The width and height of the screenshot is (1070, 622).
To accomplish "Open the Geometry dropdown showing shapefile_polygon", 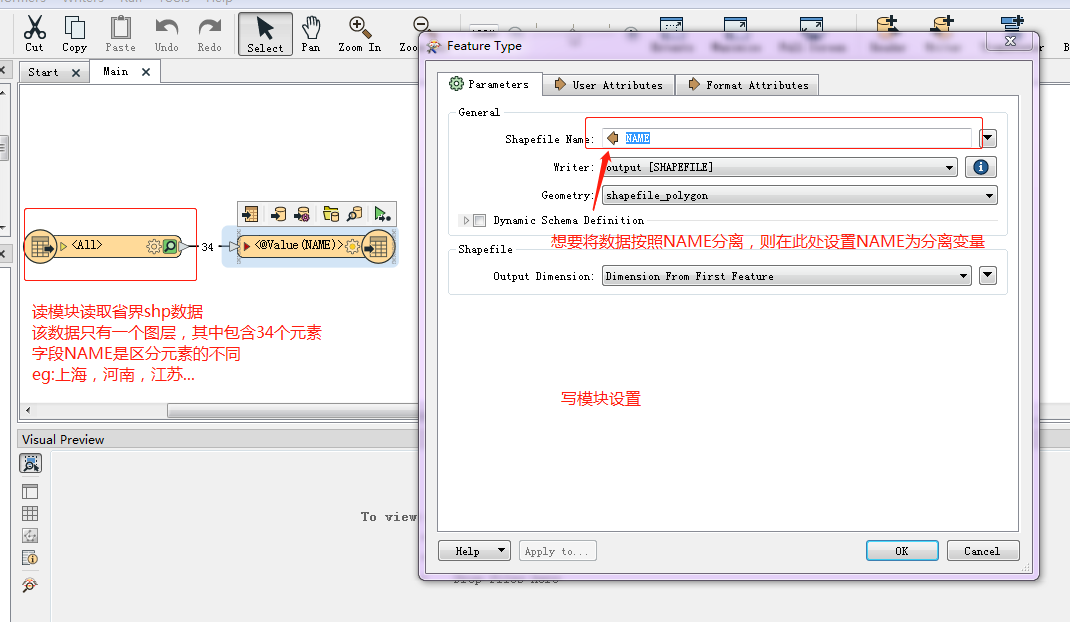I will click(991, 194).
